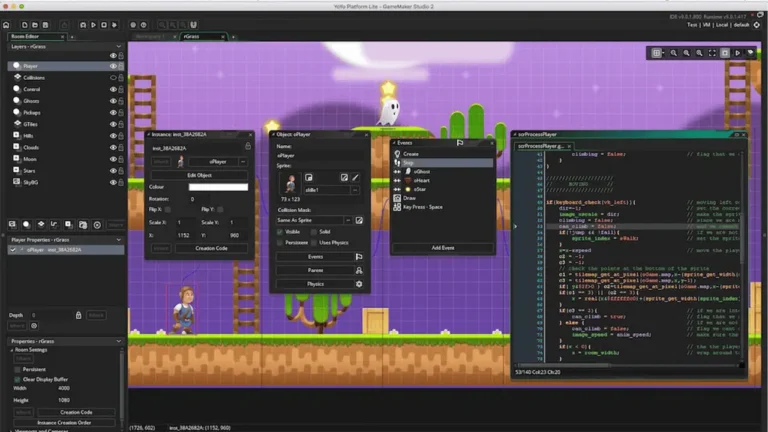Hide the Control layer
The height and width of the screenshot is (432, 768).
tap(113, 90)
